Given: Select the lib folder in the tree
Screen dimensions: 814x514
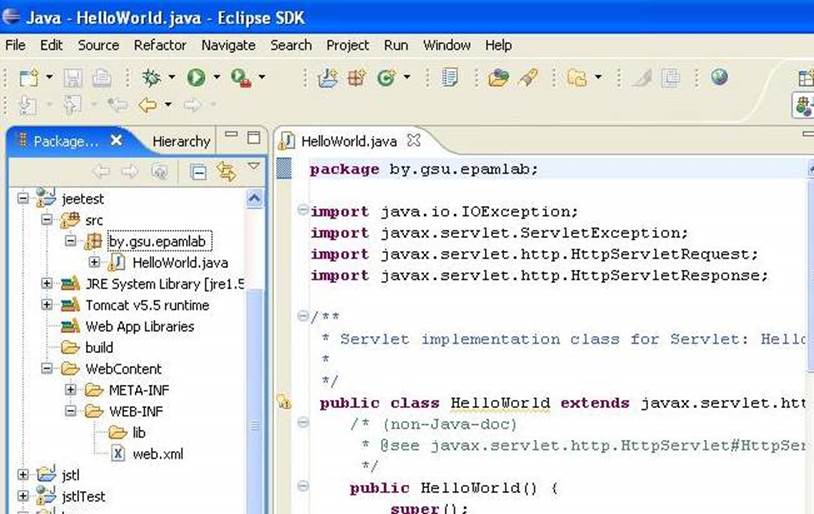Looking at the screenshot, I should [x=139, y=433].
